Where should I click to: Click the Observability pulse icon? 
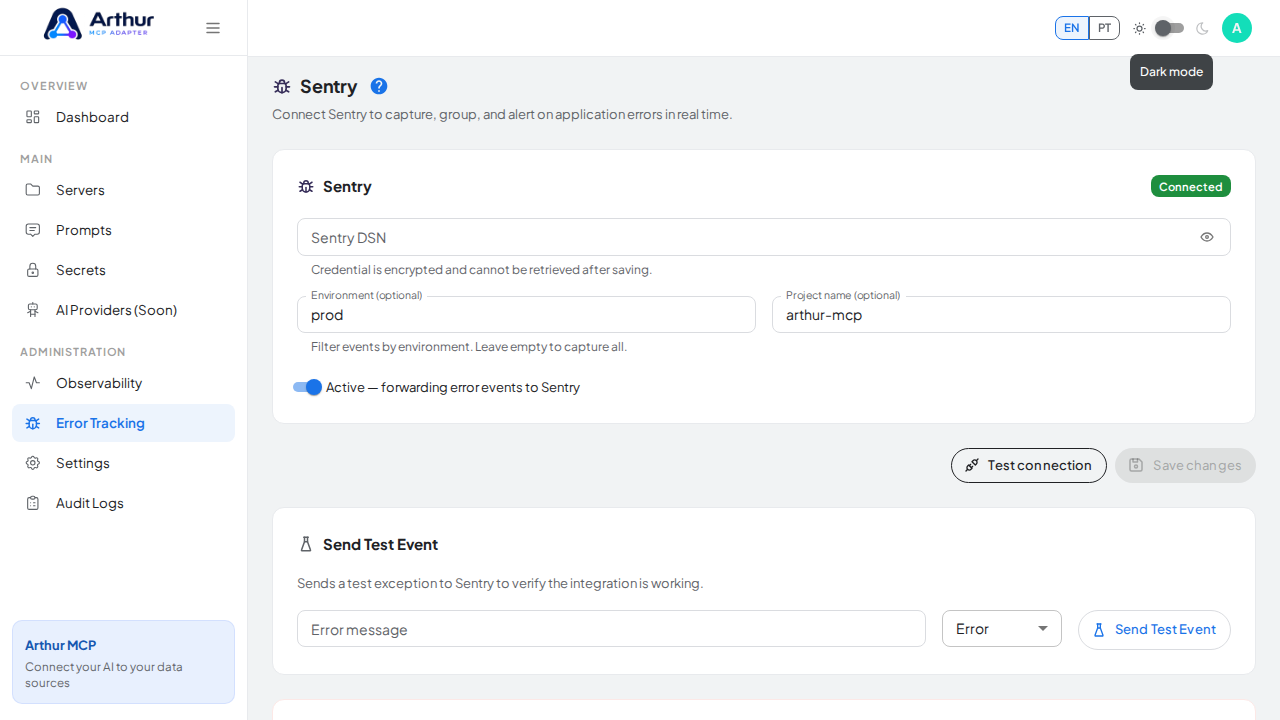pos(33,383)
